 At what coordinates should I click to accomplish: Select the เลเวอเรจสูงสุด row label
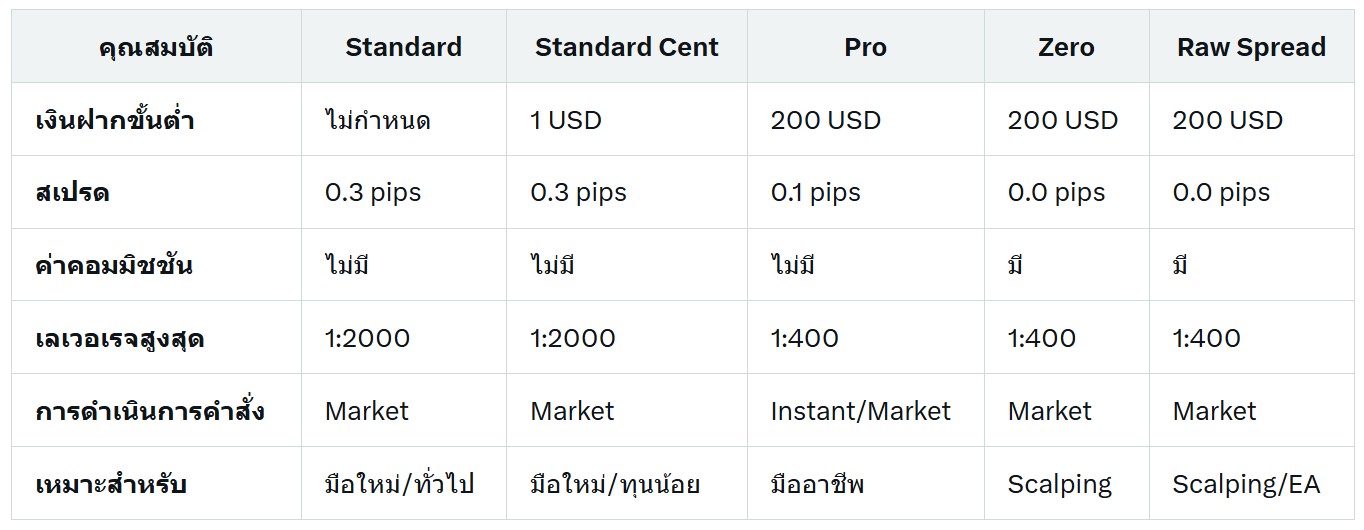(120, 338)
